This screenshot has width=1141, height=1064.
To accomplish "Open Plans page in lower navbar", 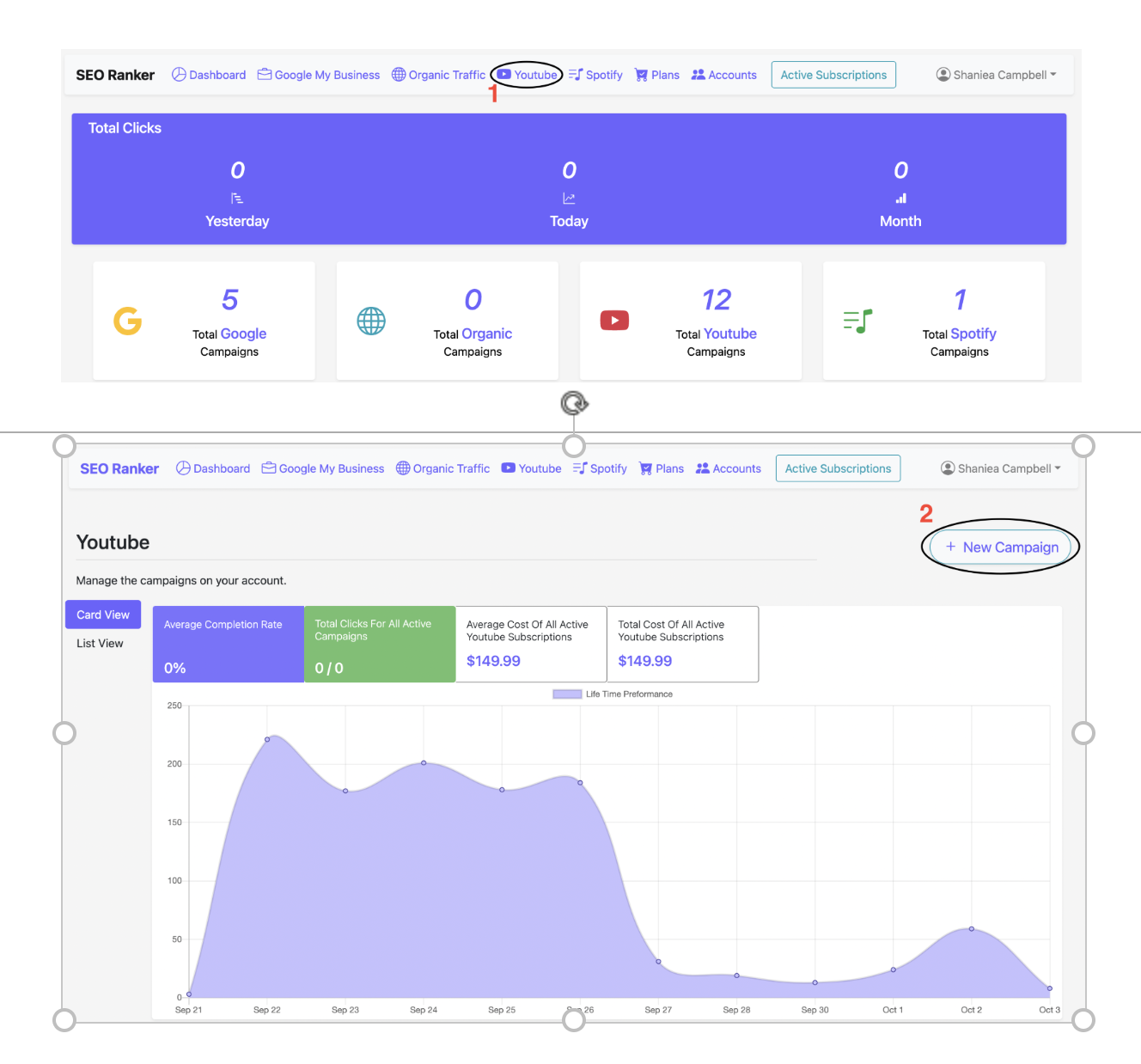I will 662,468.
